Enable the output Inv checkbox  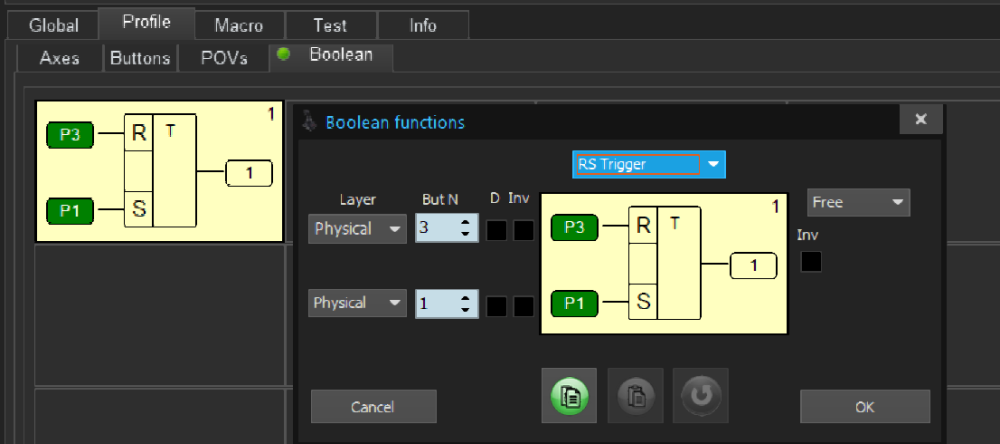(811, 262)
